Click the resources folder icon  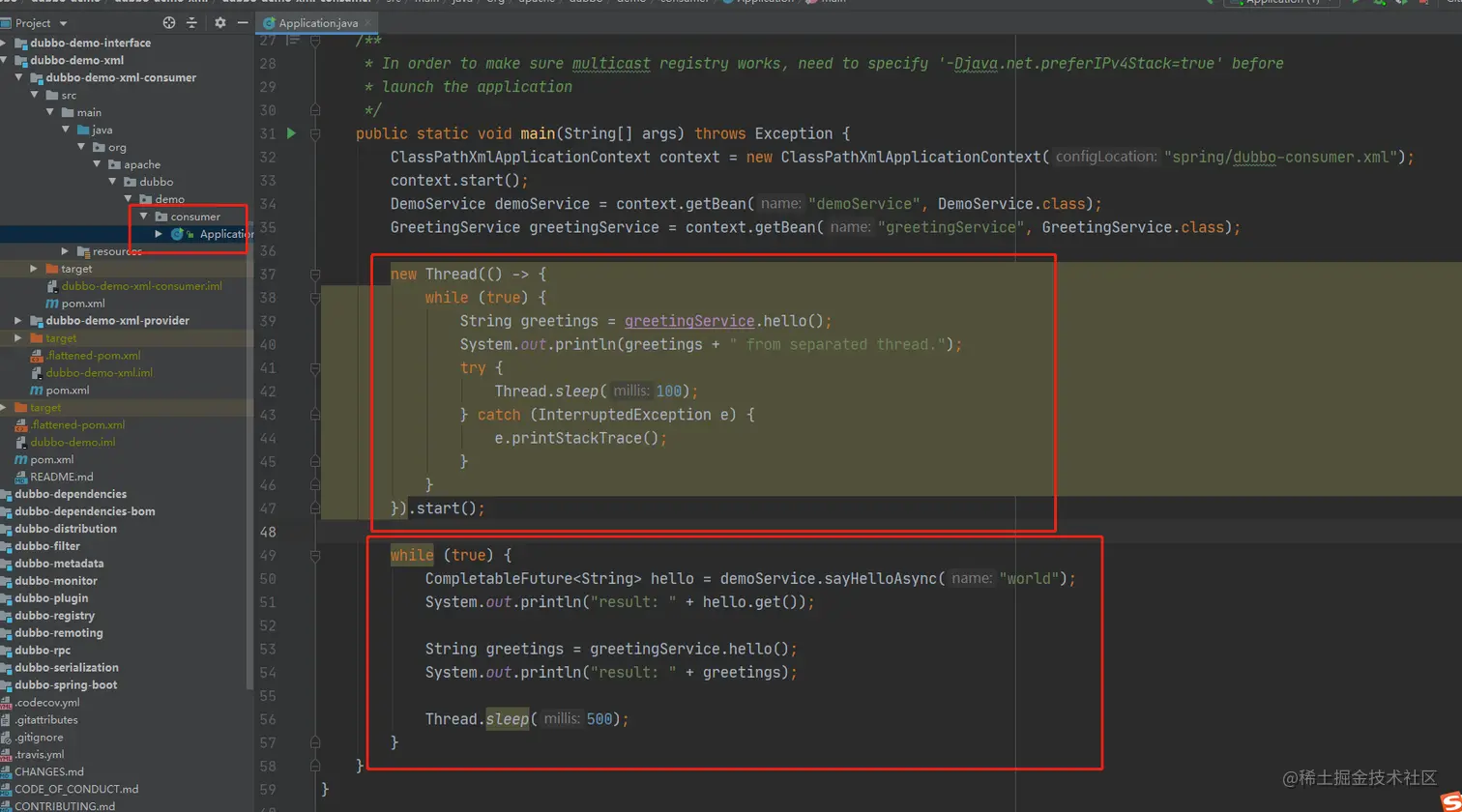coord(83,251)
